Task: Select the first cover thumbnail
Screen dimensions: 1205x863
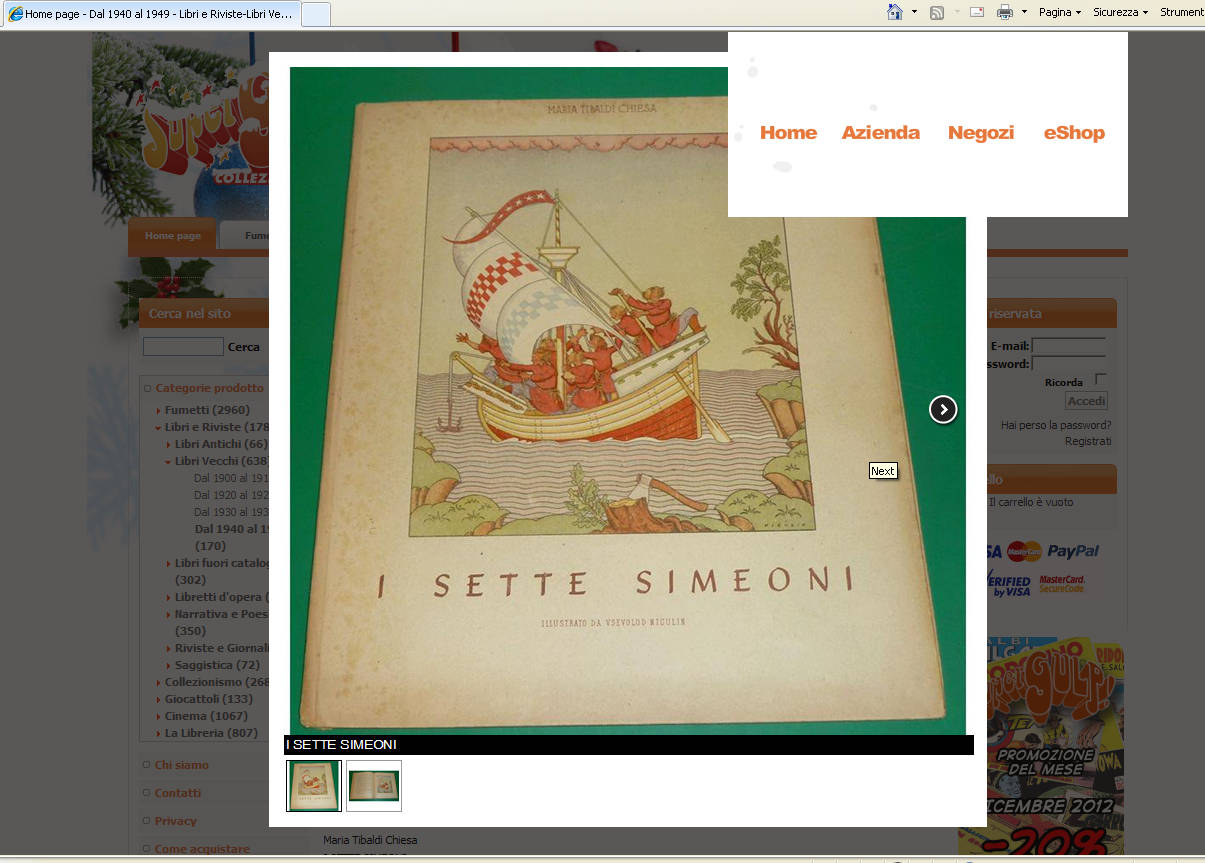Action: (314, 786)
